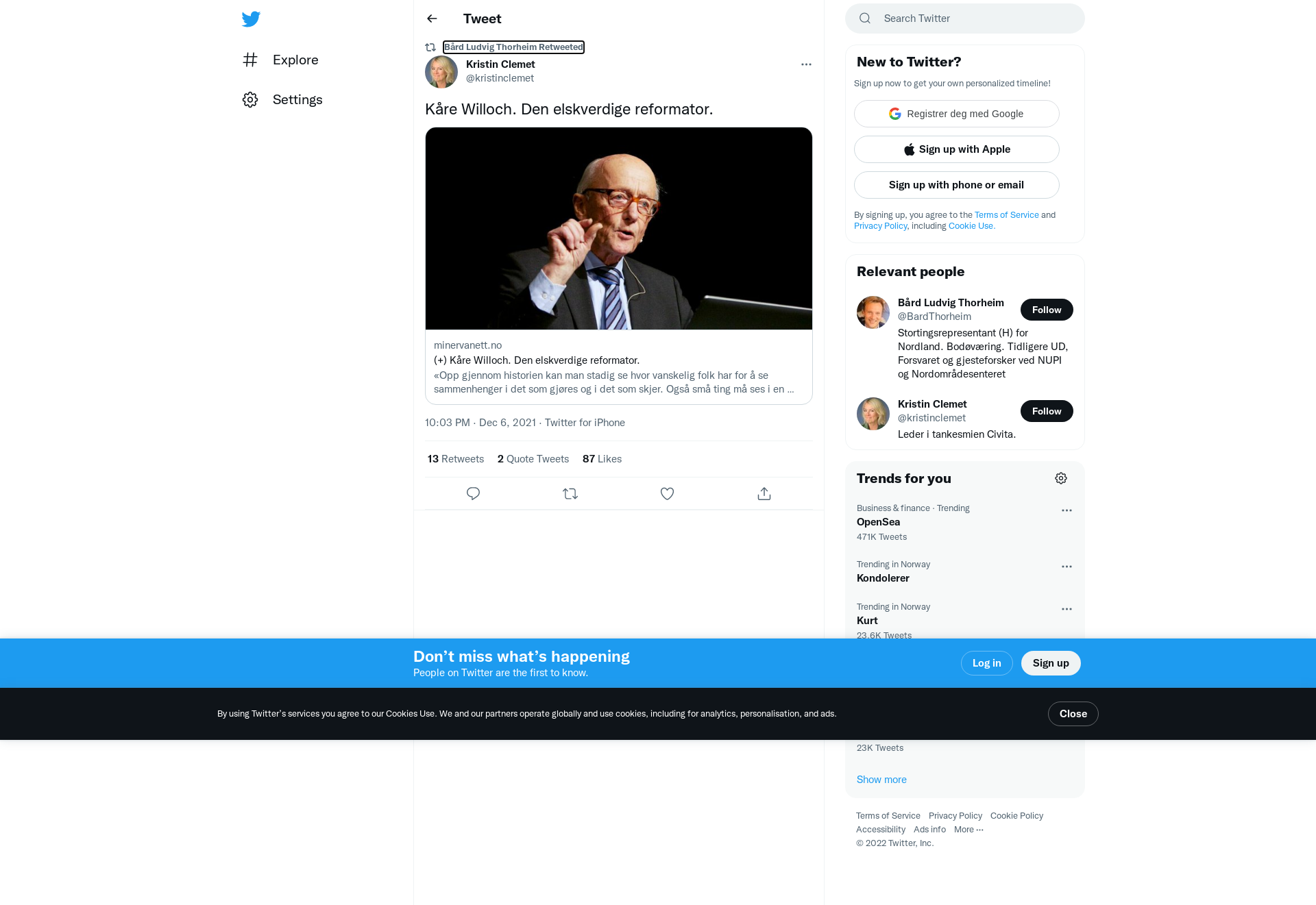This screenshot has width=1316, height=905.
Task: Close the cookies notice banner
Action: [1073, 714]
